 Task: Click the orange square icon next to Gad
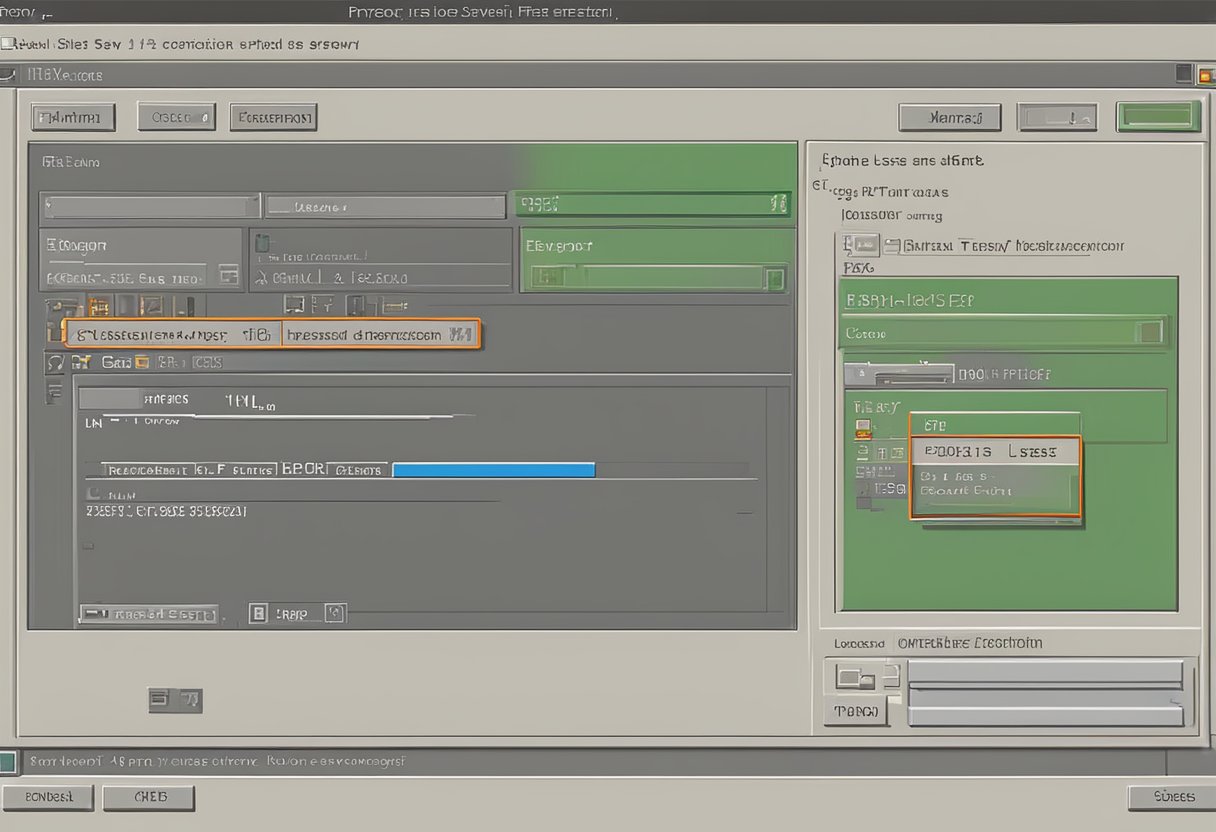coord(141,363)
